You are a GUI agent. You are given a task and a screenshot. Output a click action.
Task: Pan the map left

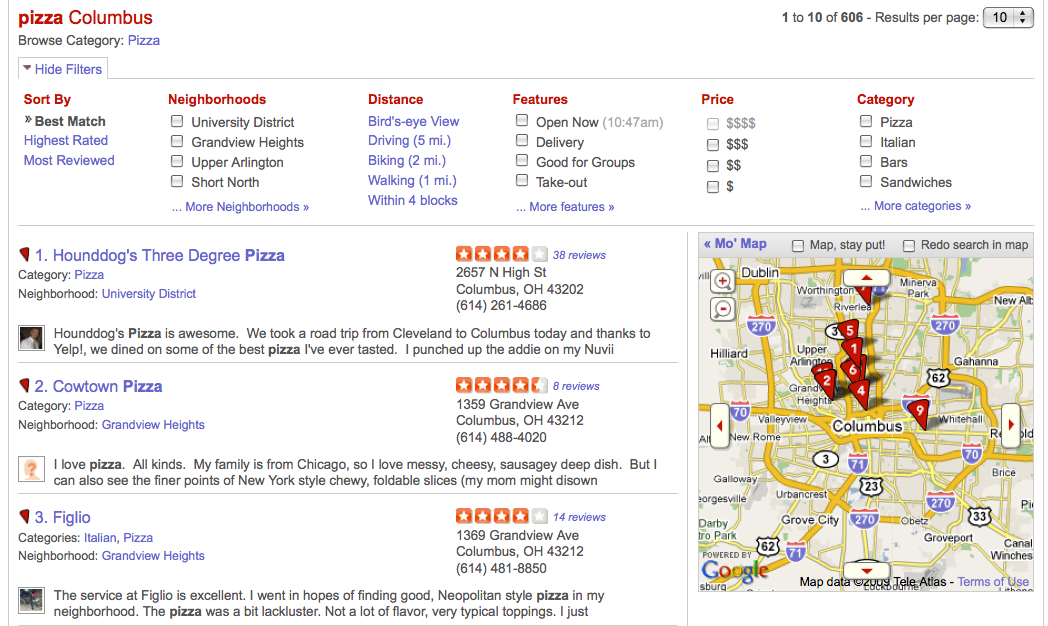pyautogui.click(x=720, y=425)
